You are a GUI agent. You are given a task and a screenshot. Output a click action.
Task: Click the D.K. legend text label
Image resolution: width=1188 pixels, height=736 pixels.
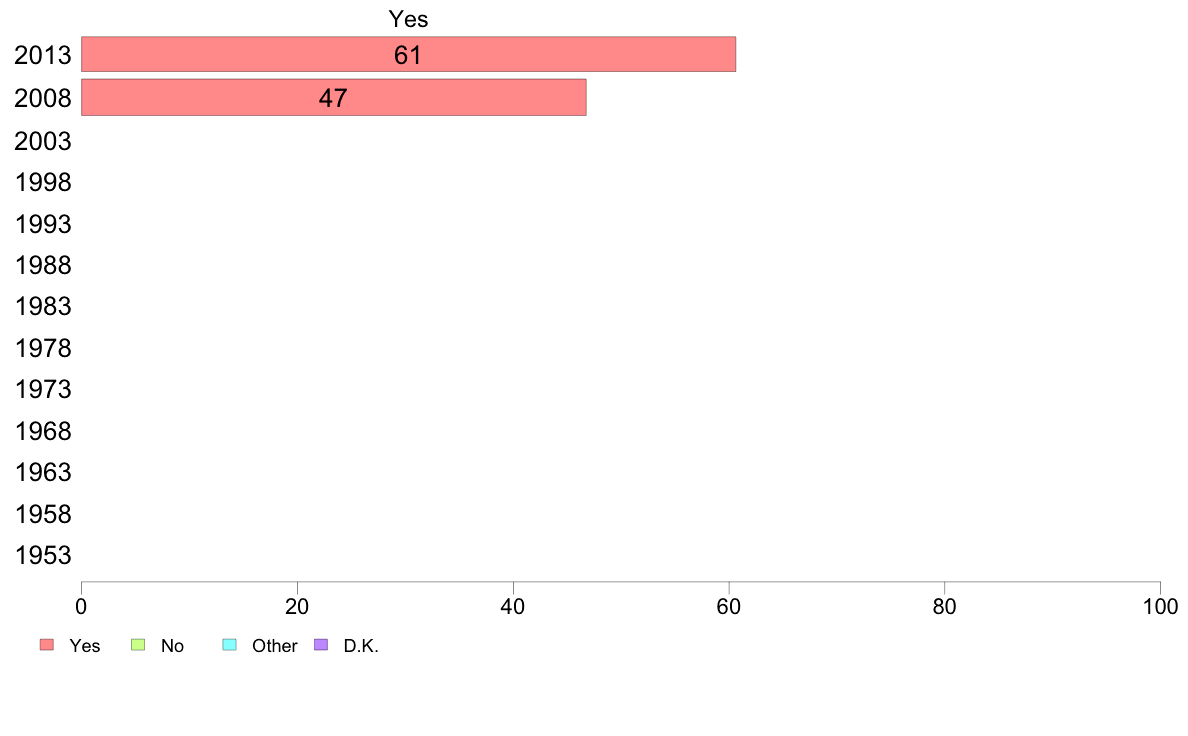tap(361, 646)
